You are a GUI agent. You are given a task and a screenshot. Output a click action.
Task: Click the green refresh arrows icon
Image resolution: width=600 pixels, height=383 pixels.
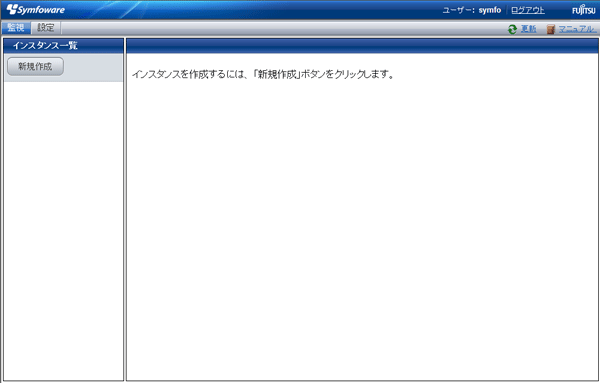[x=512, y=29]
